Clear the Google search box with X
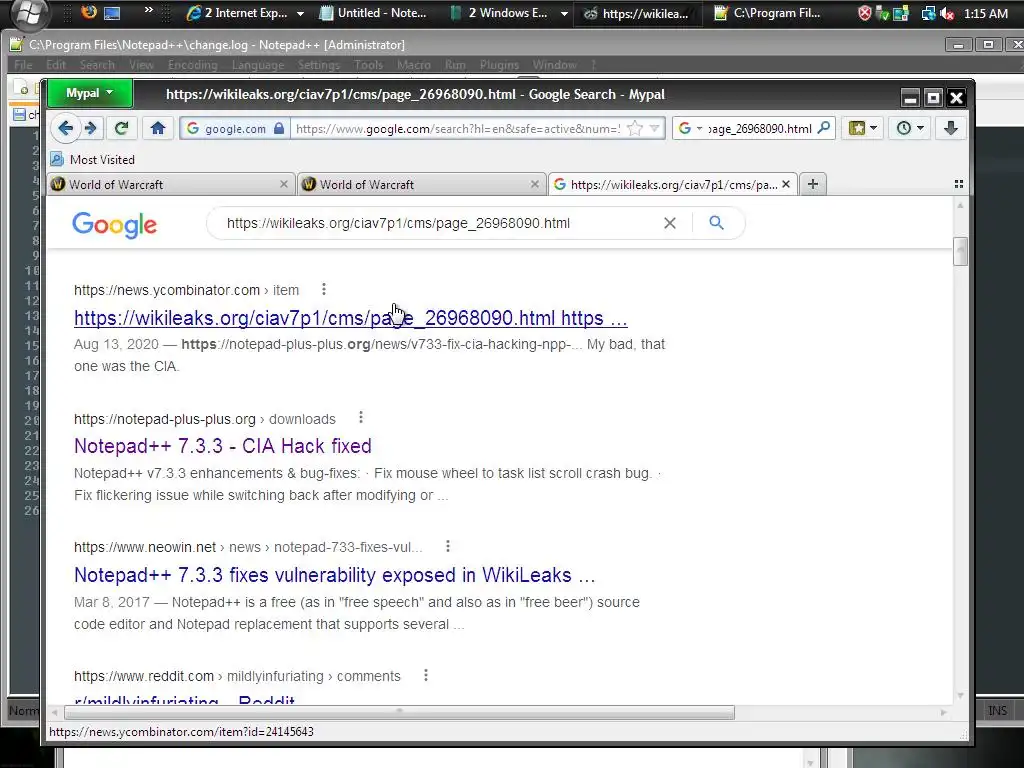 tap(669, 223)
